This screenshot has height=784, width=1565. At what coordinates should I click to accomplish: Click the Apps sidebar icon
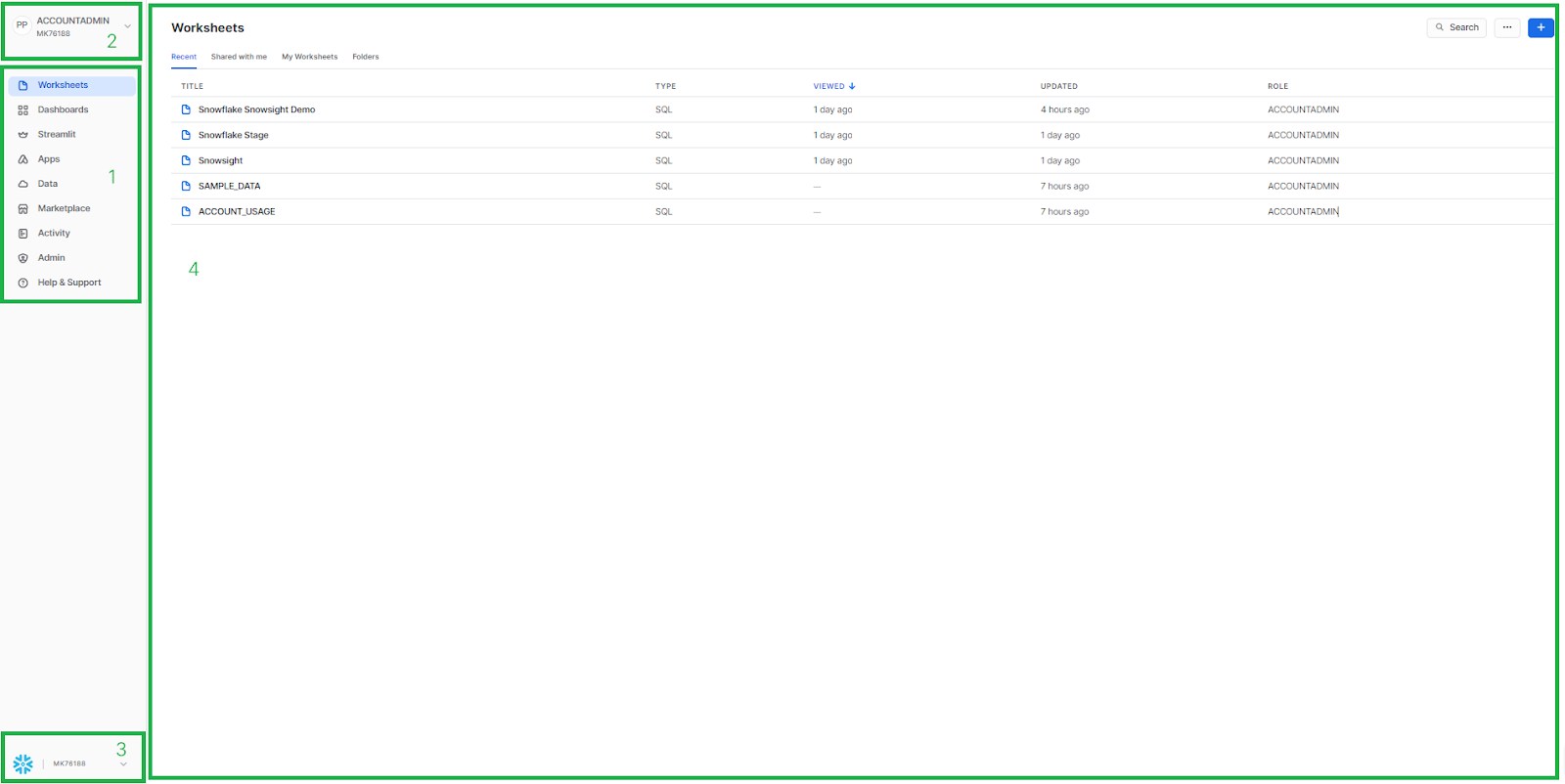(x=23, y=159)
